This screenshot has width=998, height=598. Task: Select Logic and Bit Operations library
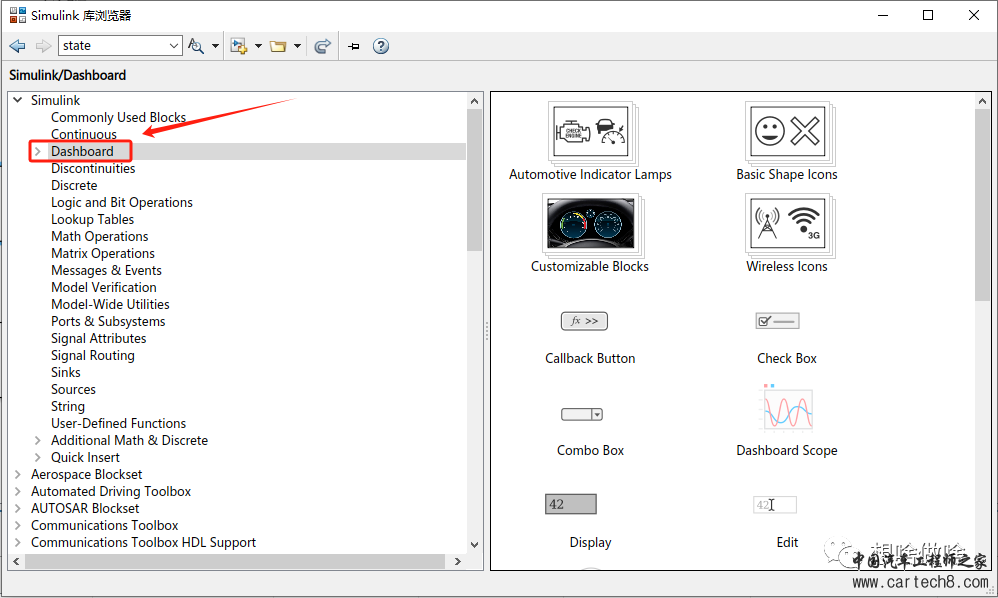coord(122,202)
